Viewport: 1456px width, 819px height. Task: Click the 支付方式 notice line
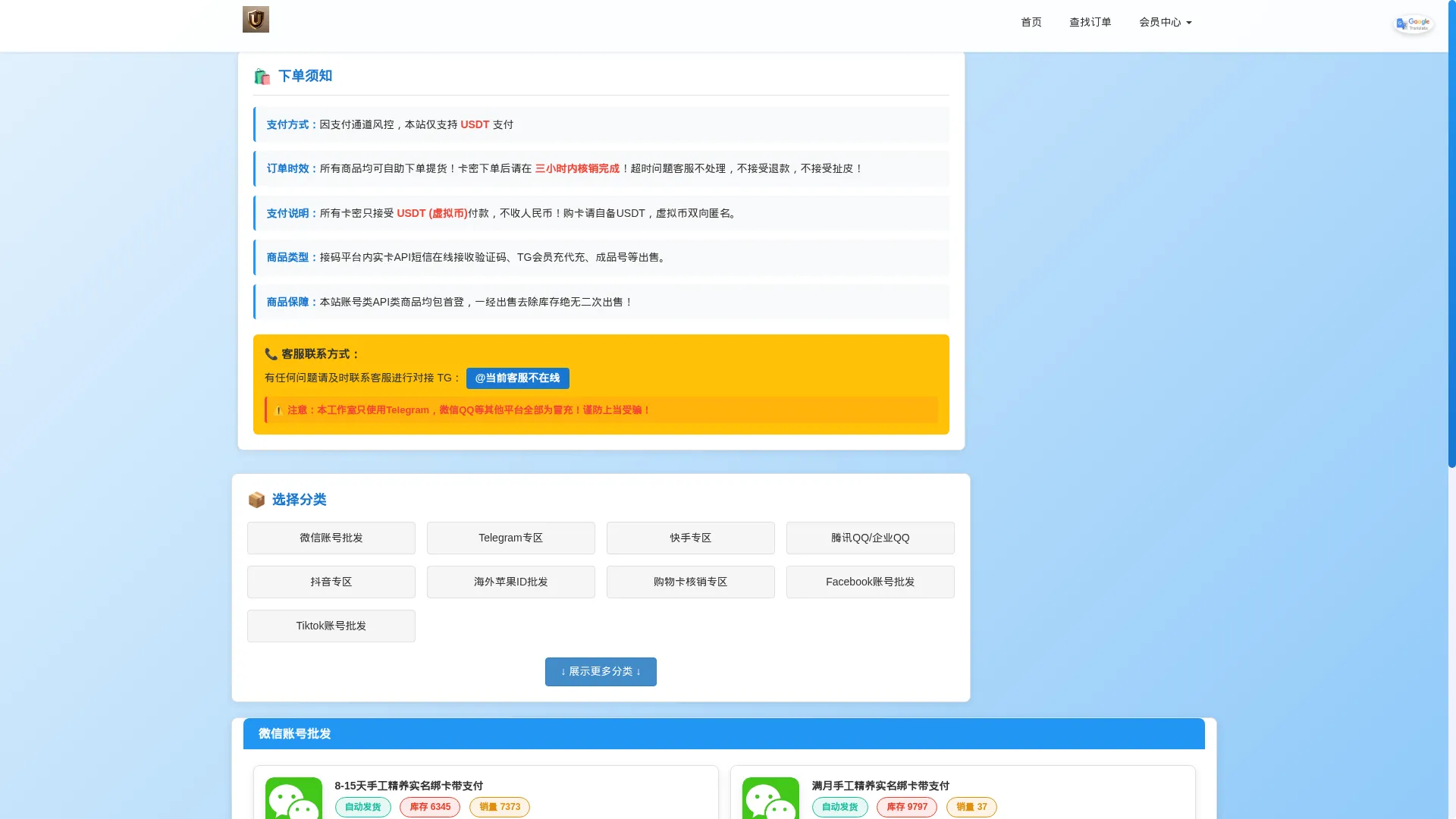click(x=601, y=124)
